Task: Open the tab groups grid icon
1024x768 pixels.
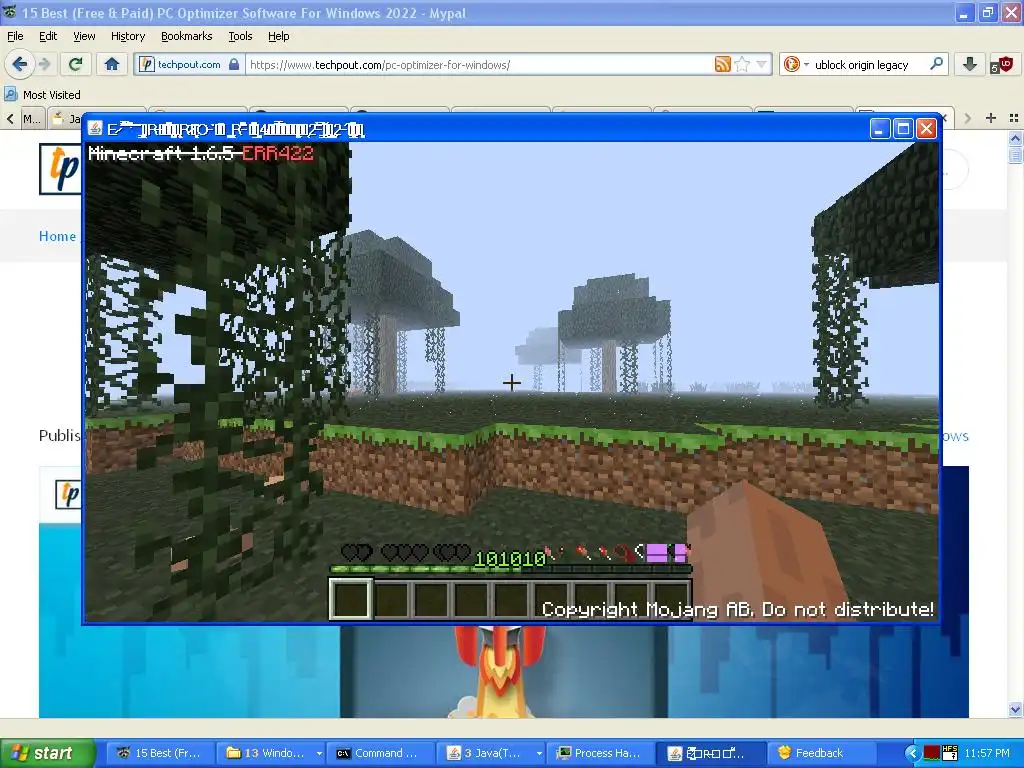Action: [x=1014, y=118]
